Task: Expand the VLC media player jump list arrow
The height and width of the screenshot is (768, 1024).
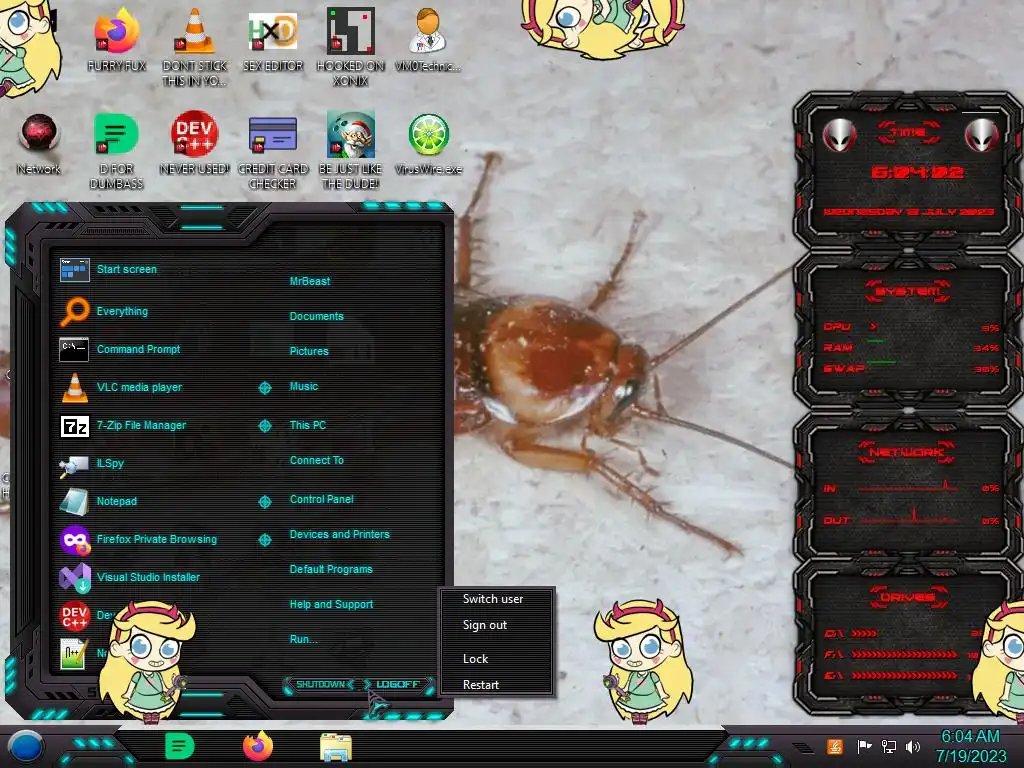Action: 265,388
